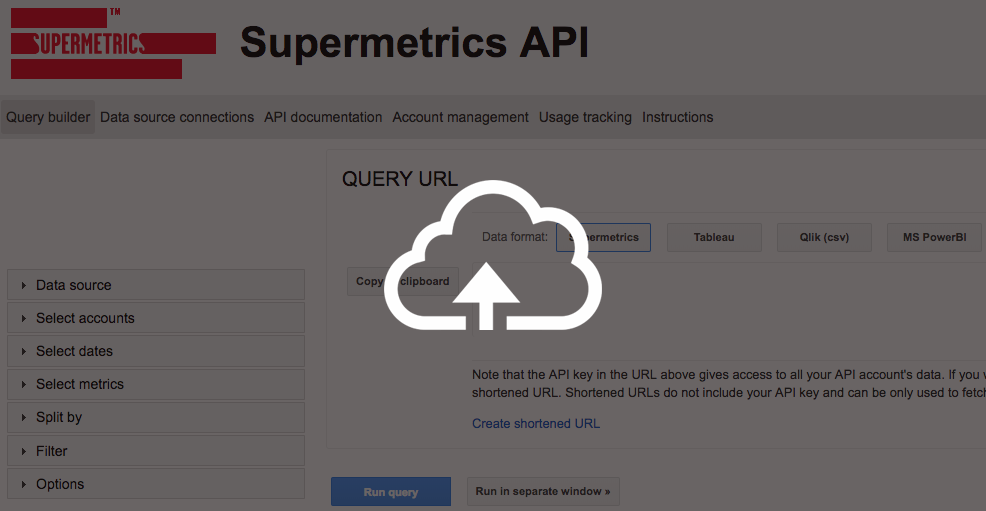Screen dimensions: 986x511
Task: Click the Supermetrics logo
Action: (113, 43)
